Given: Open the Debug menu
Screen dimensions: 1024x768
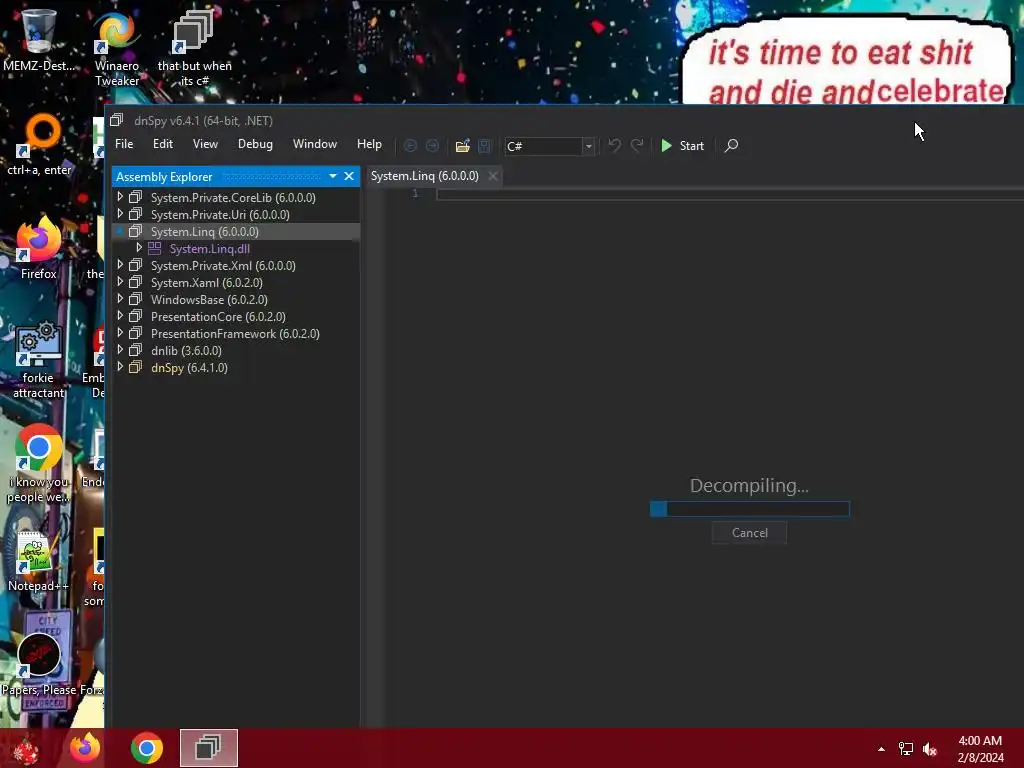Looking at the screenshot, I should (x=255, y=144).
